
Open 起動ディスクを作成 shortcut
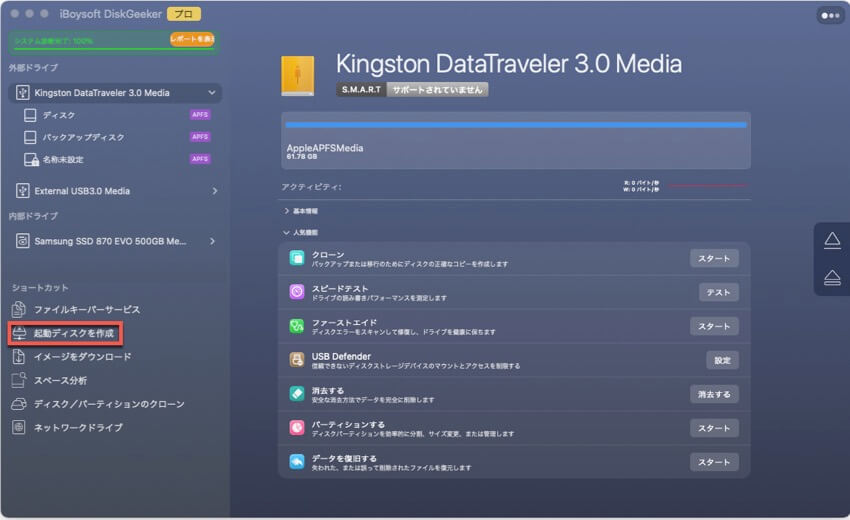coord(74,333)
